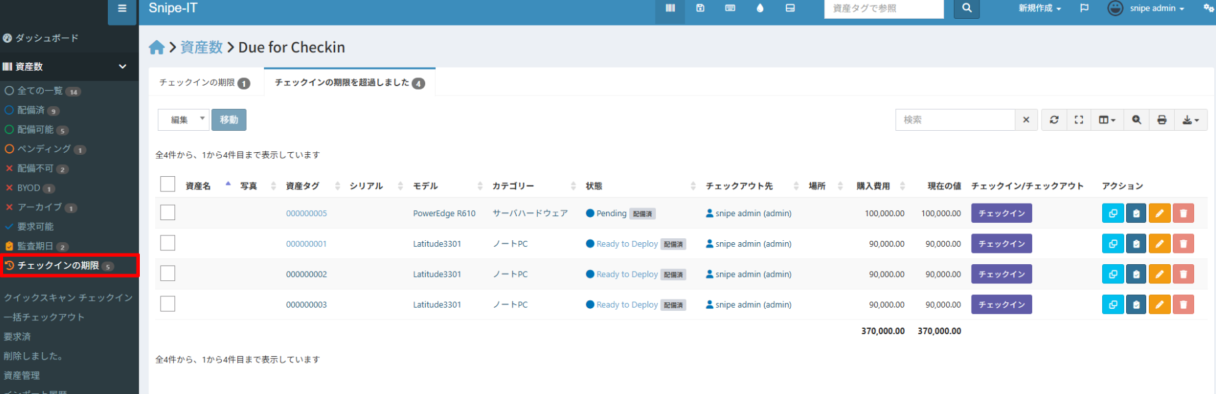Select チェックインの期限を超過しました tab
The width and height of the screenshot is (1216, 394).
[349, 83]
